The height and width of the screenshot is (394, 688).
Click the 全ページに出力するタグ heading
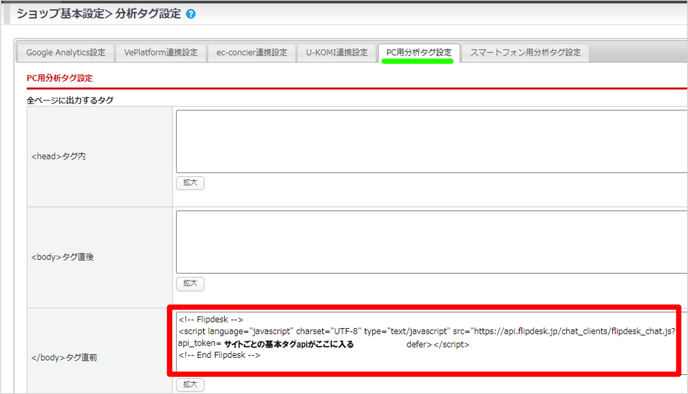tap(70, 100)
